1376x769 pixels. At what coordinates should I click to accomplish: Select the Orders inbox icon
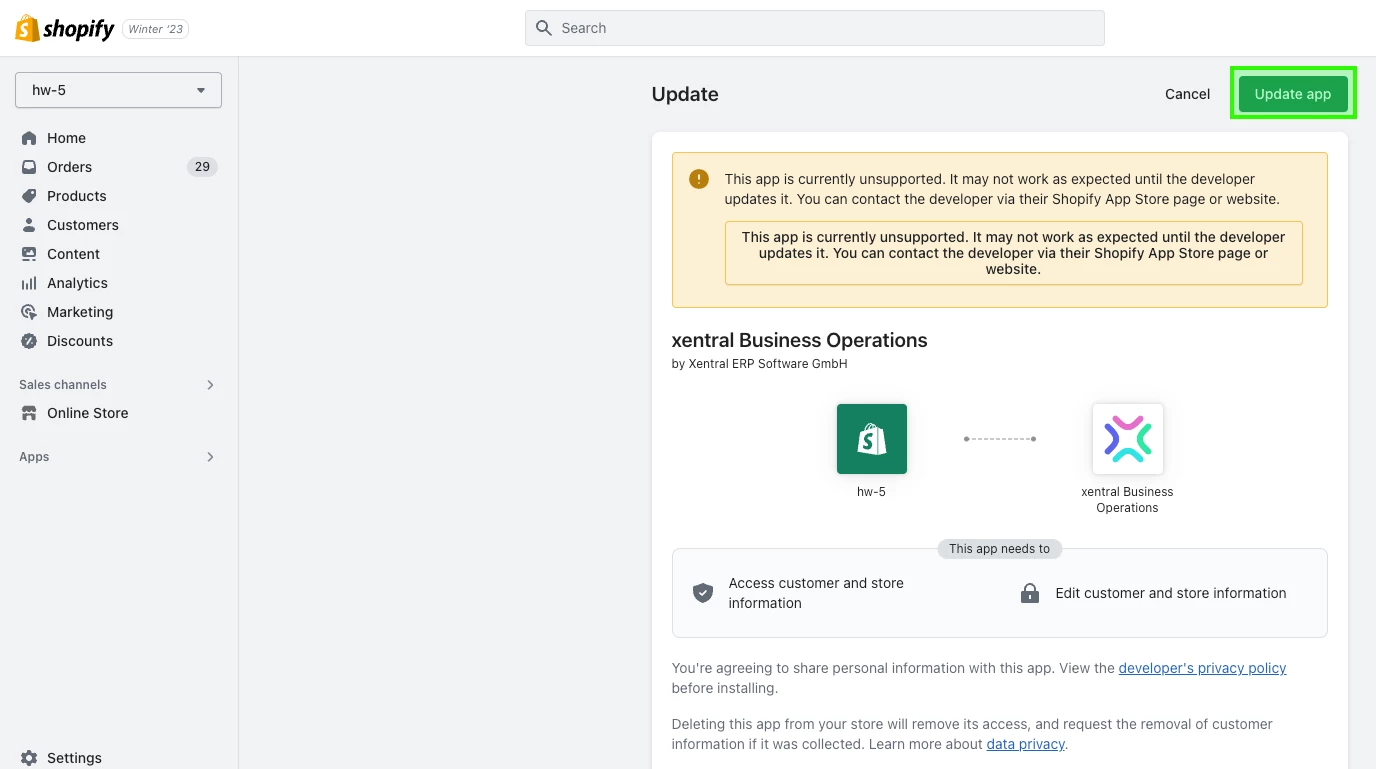click(x=29, y=167)
